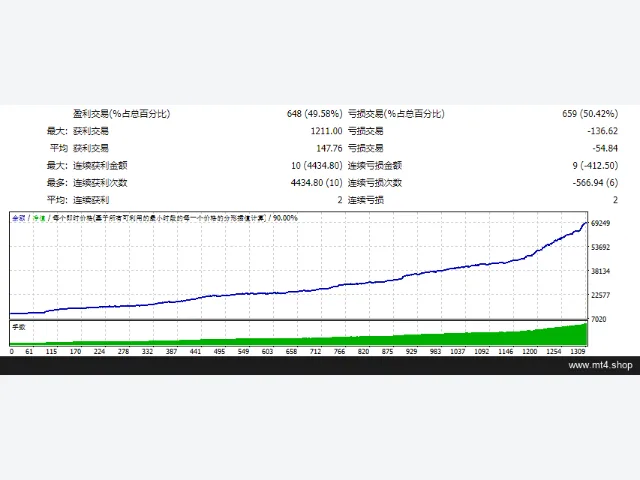
Task: Click the 连续获利 average row label
Action: [x=91, y=200]
